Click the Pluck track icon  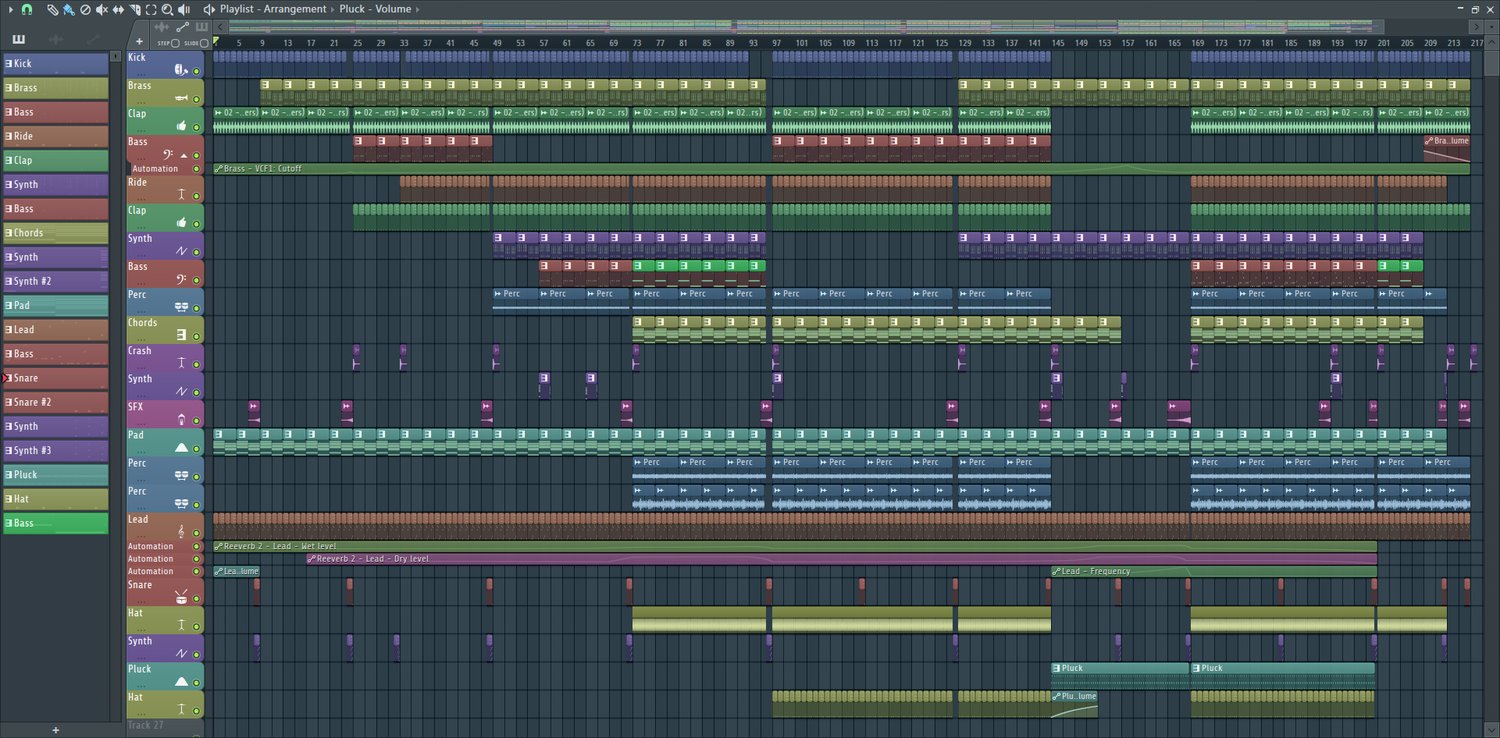tap(181, 681)
